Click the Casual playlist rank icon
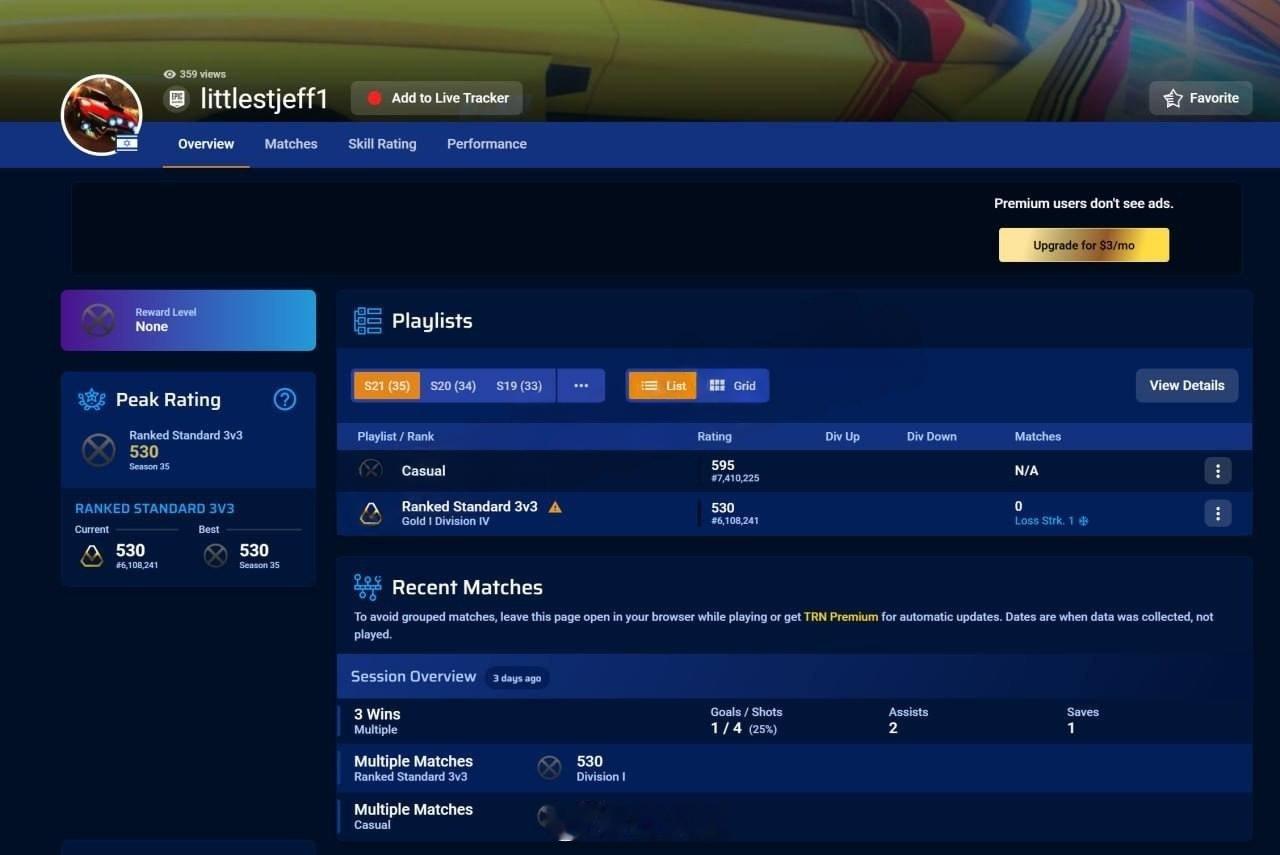Image resolution: width=1280 pixels, height=855 pixels. click(371, 470)
